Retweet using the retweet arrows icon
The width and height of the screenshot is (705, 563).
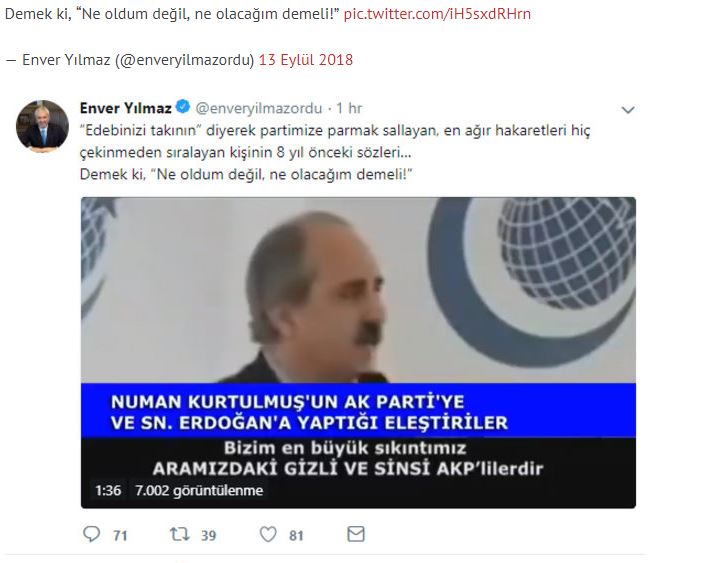tap(179, 534)
